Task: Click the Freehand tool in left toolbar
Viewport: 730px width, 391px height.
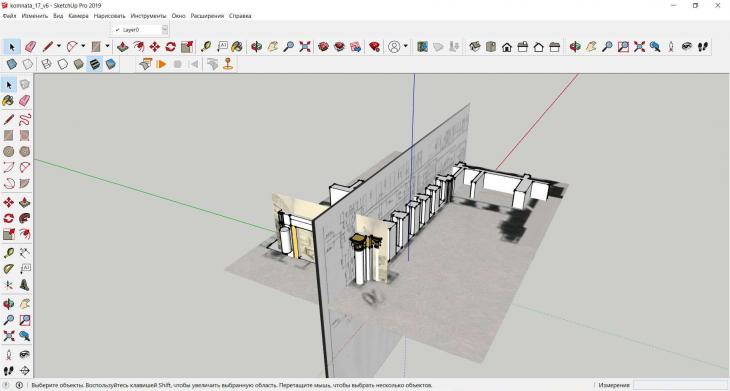Action: click(x=25, y=119)
